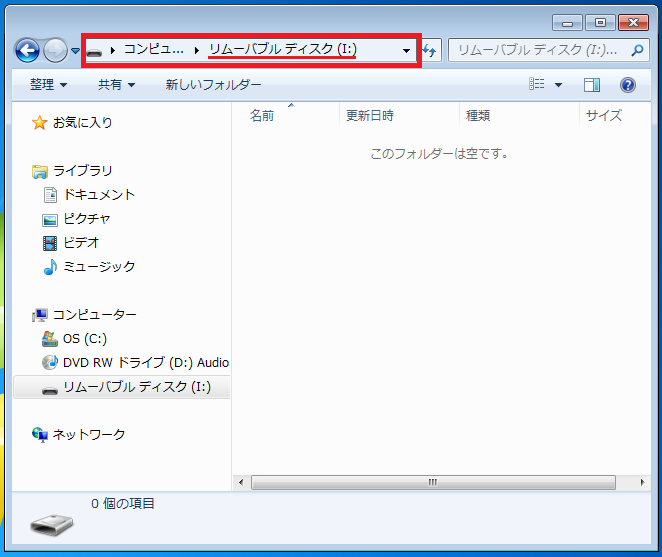Click the drive icon in the address bar
This screenshot has height=557, width=662.
tap(95, 52)
